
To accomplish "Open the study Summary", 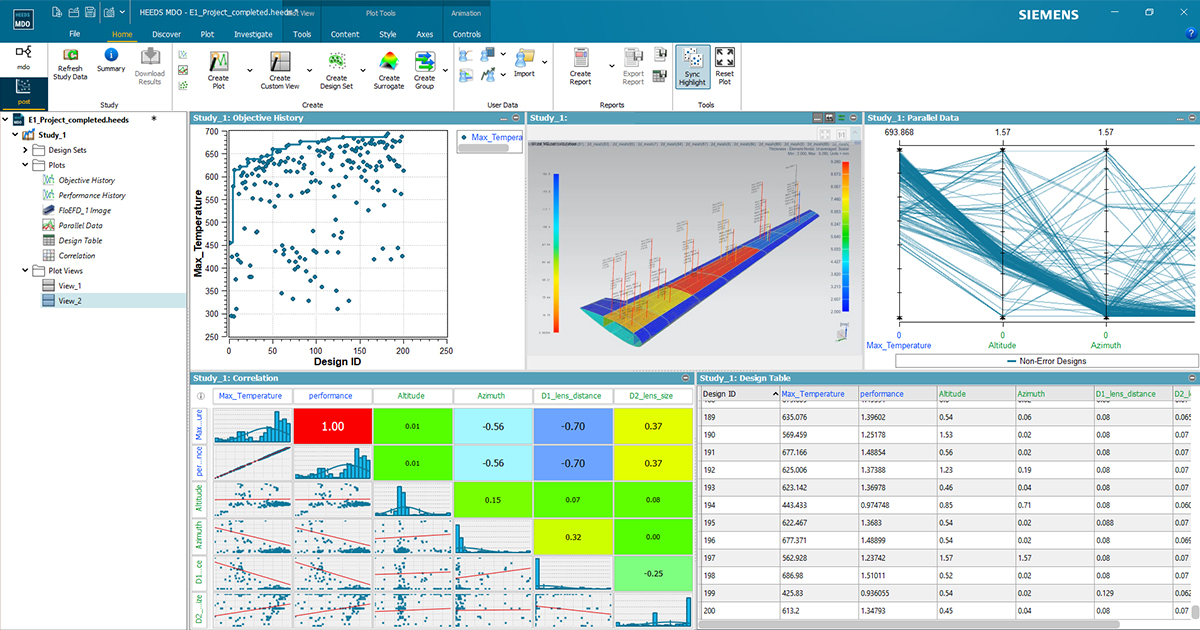I will (111, 57).
